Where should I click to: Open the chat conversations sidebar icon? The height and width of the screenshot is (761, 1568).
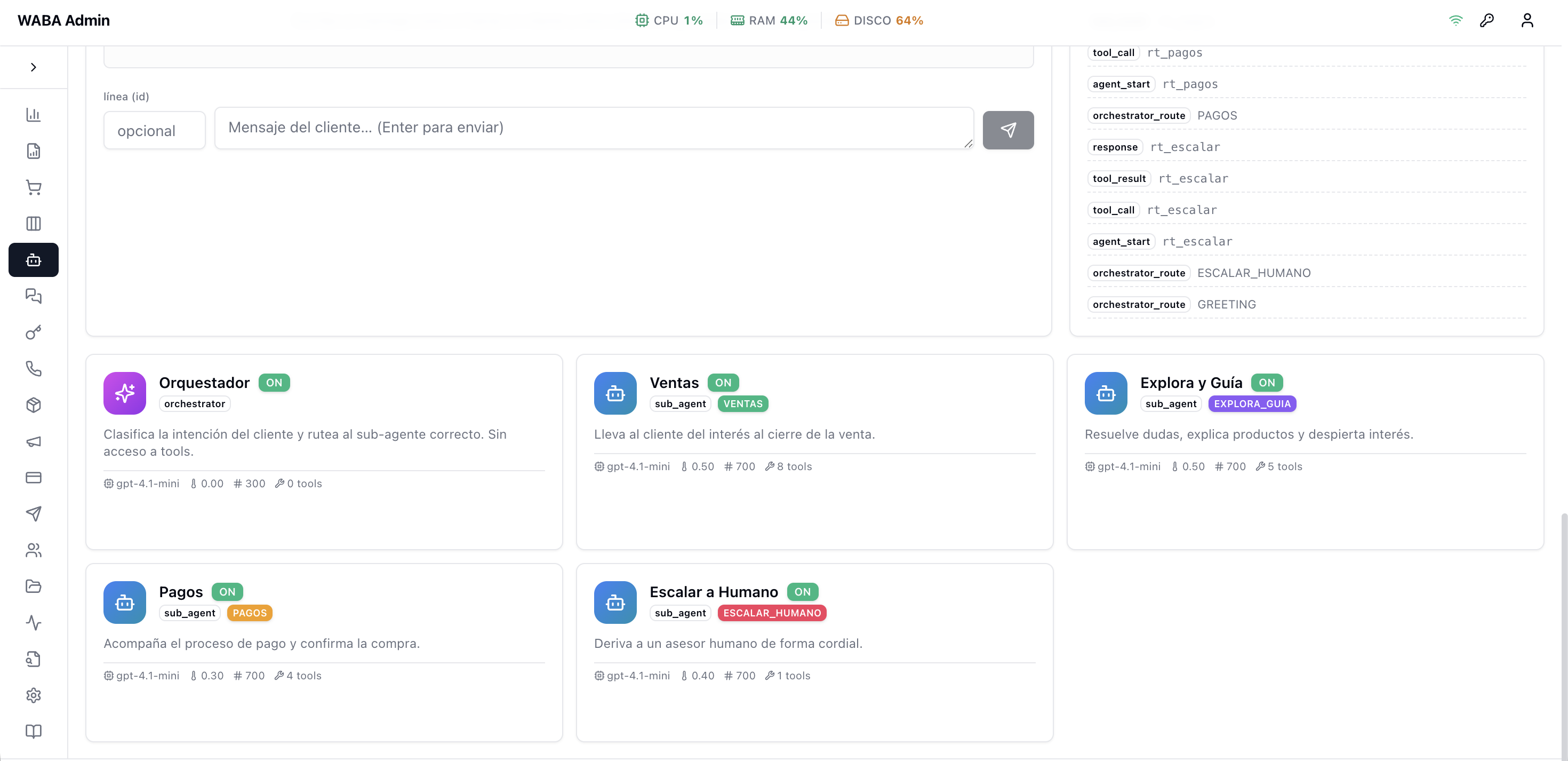(x=34, y=296)
